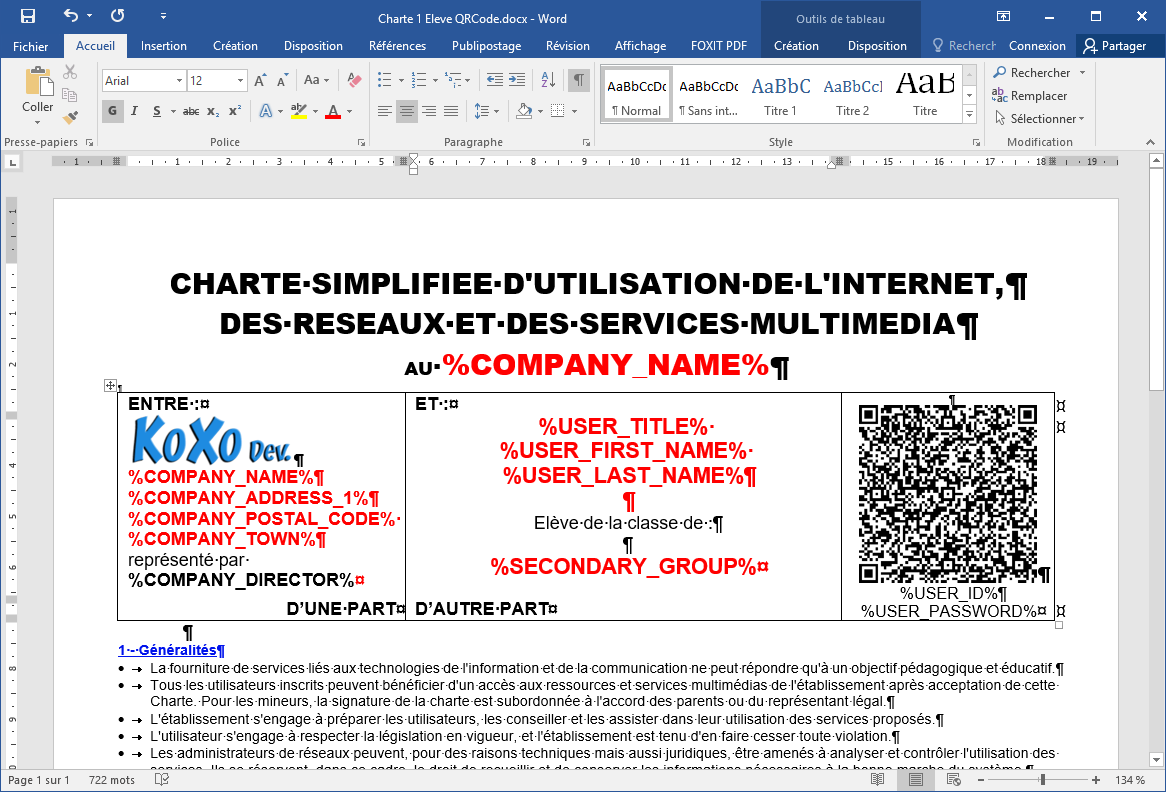Increase the paragraph indent

pyautogui.click(x=517, y=80)
